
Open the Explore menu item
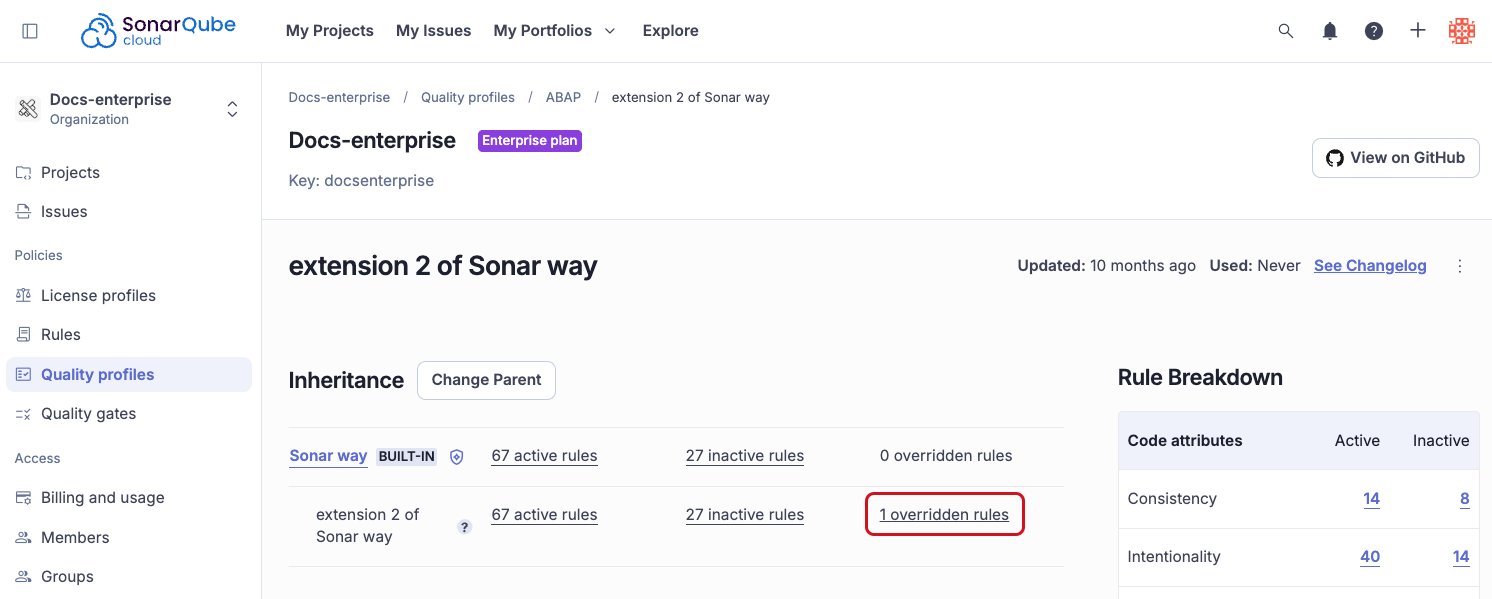670,31
